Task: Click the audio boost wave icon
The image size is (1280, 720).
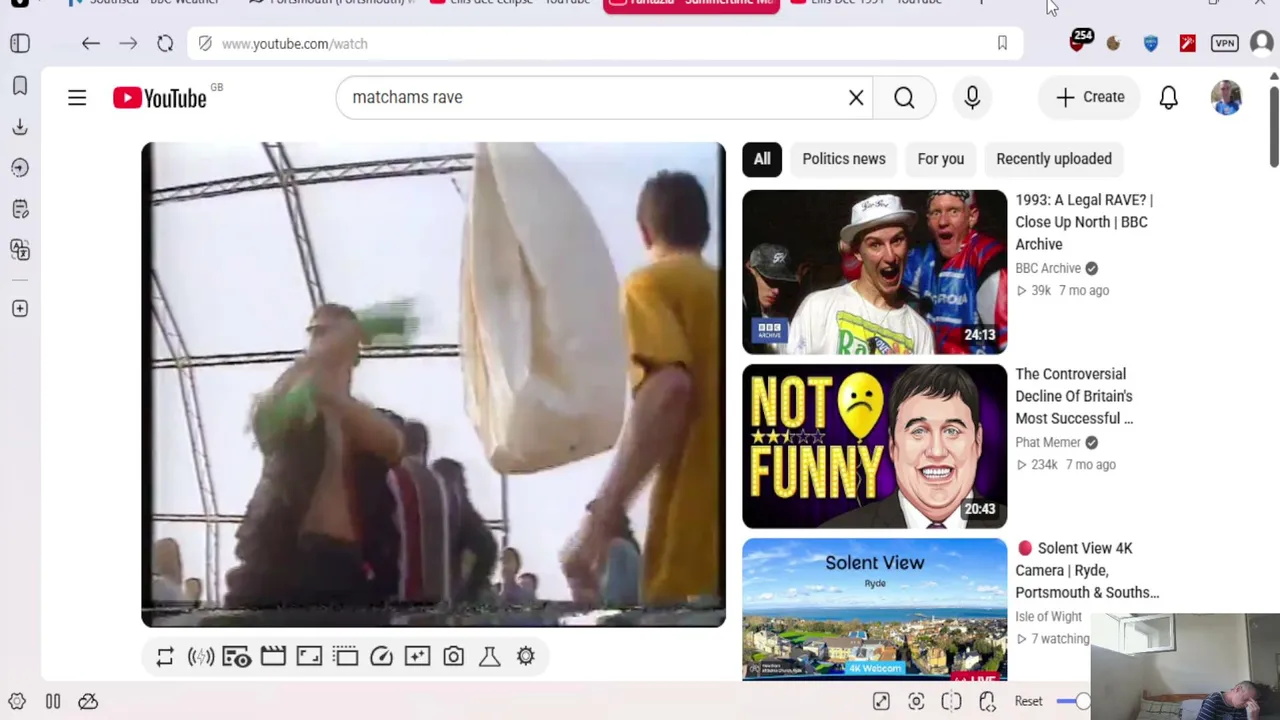Action: point(201,656)
